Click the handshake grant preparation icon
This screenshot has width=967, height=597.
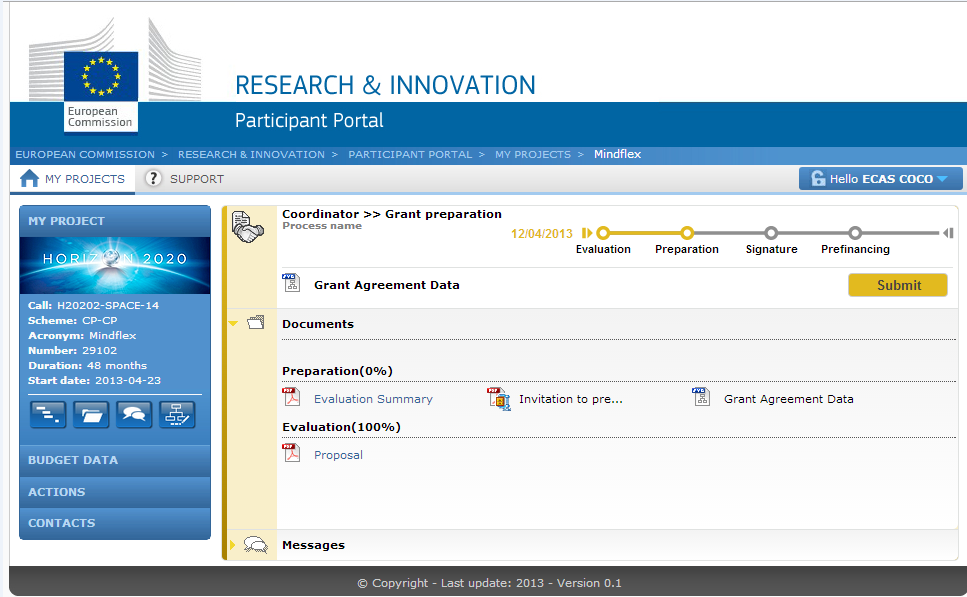coord(247,226)
